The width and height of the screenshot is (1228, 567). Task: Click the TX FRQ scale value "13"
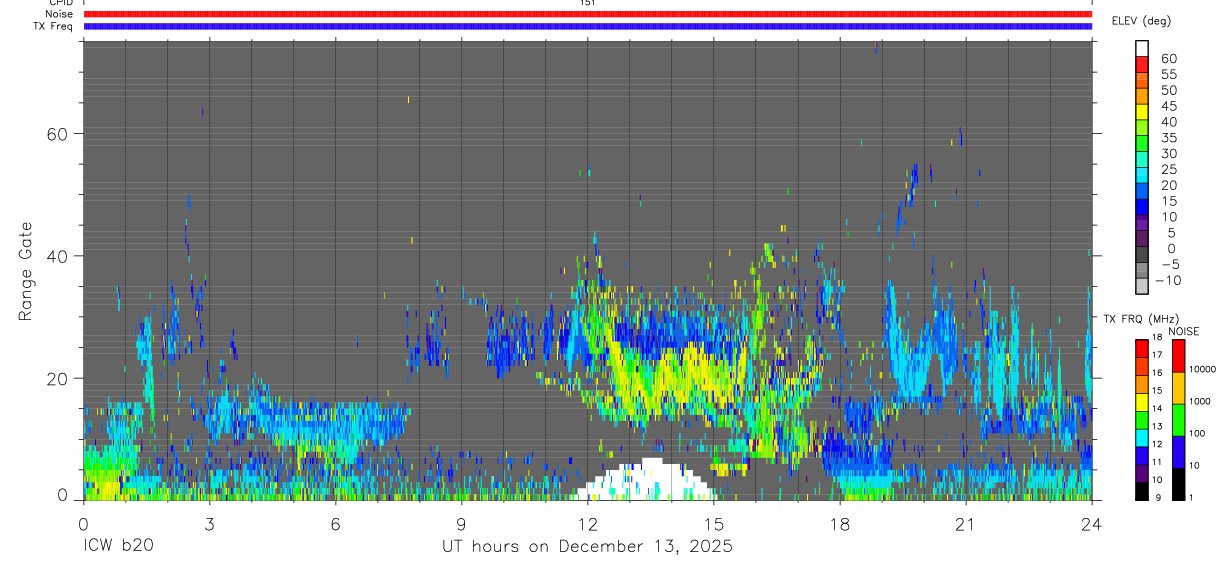pyautogui.click(x=1158, y=426)
